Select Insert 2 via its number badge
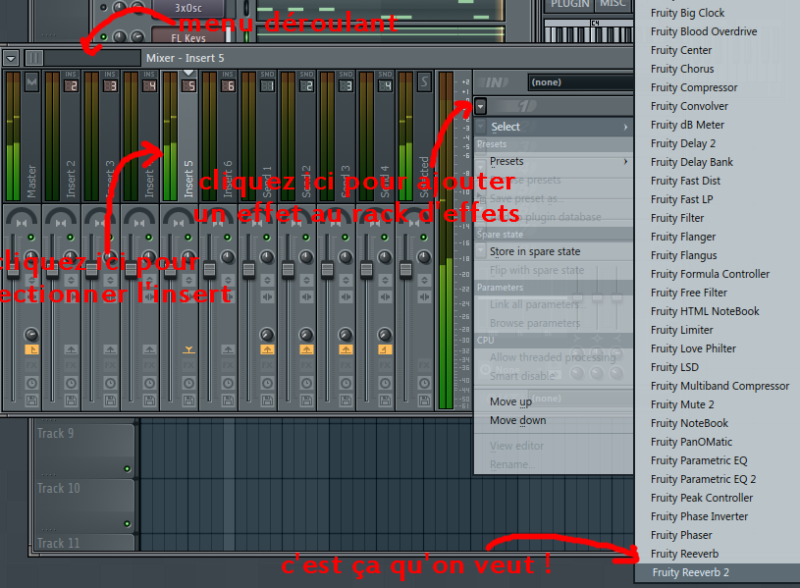This screenshot has height=588, width=800. point(70,86)
